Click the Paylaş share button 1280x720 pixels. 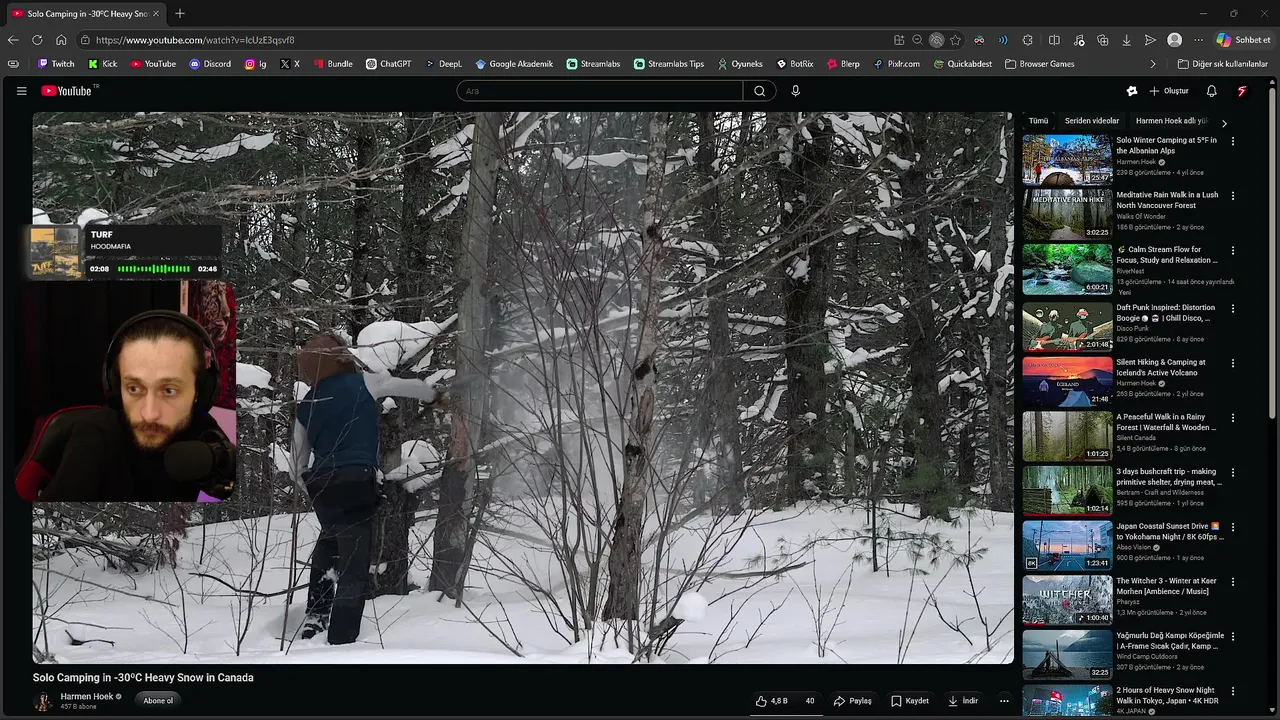coord(853,701)
